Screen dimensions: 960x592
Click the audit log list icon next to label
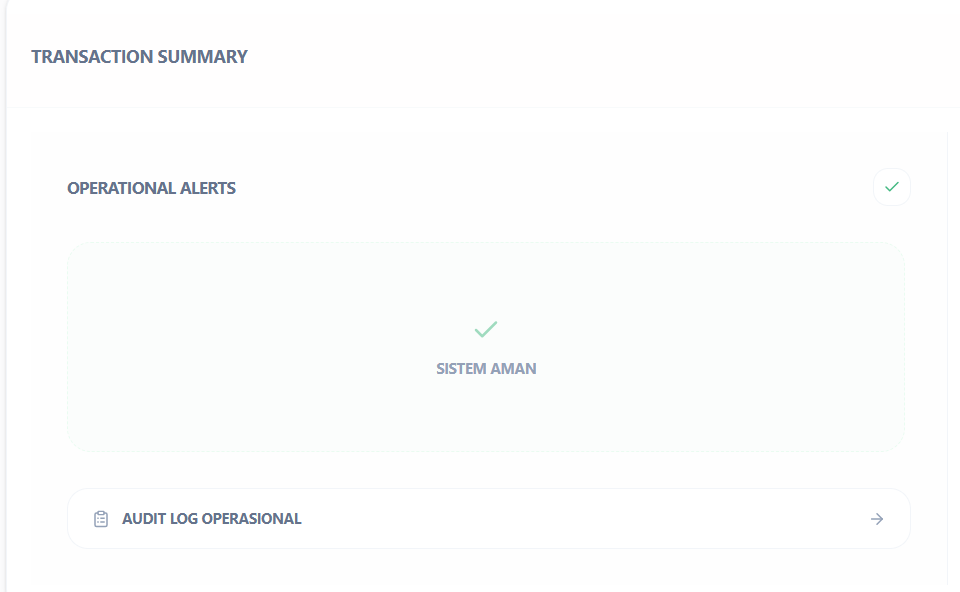[x=100, y=519]
